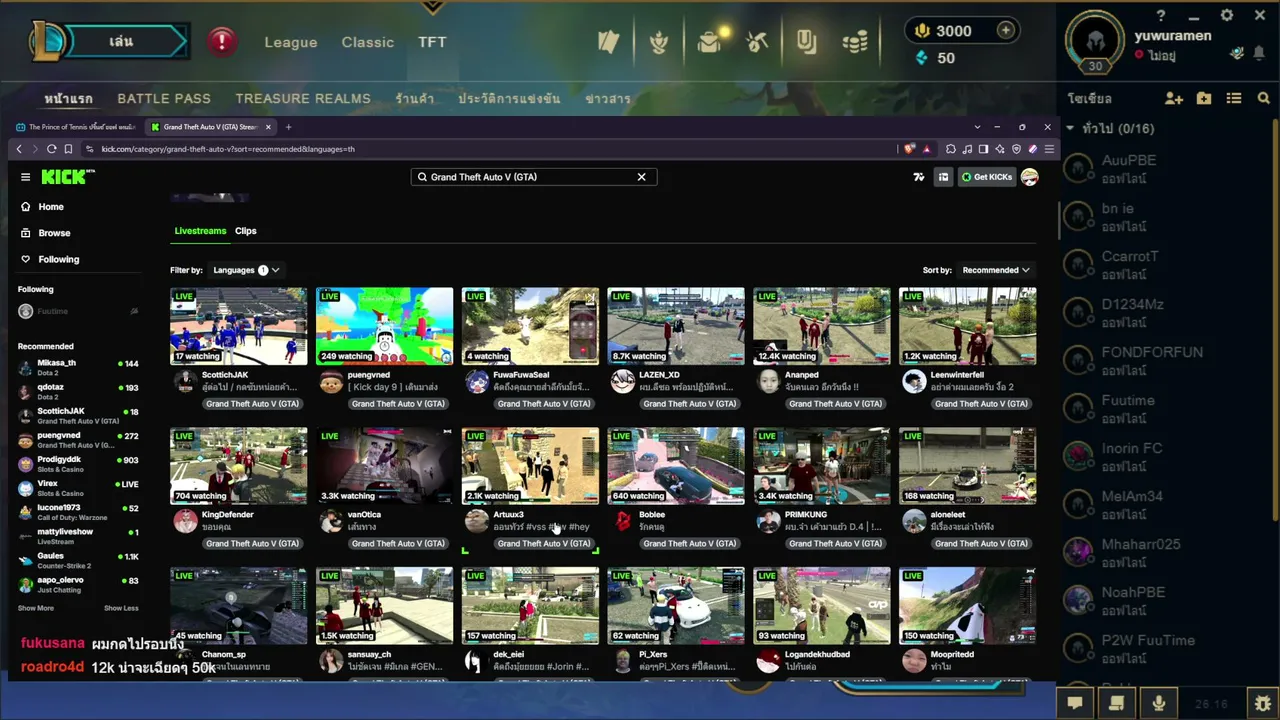Click the Kick layout toggle icon beside Get KICKs
This screenshot has height=720, width=1280.
943,177
